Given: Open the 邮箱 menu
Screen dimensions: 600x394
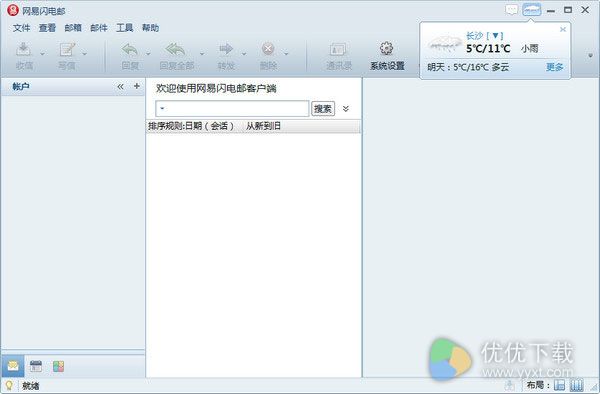Looking at the screenshot, I should click(x=73, y=28).
